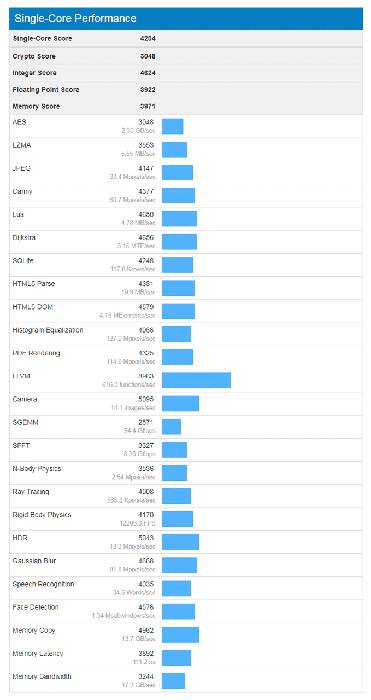Click the Memory Copy result bar
This screenshot has width=371, height=700.
(180, 635)
